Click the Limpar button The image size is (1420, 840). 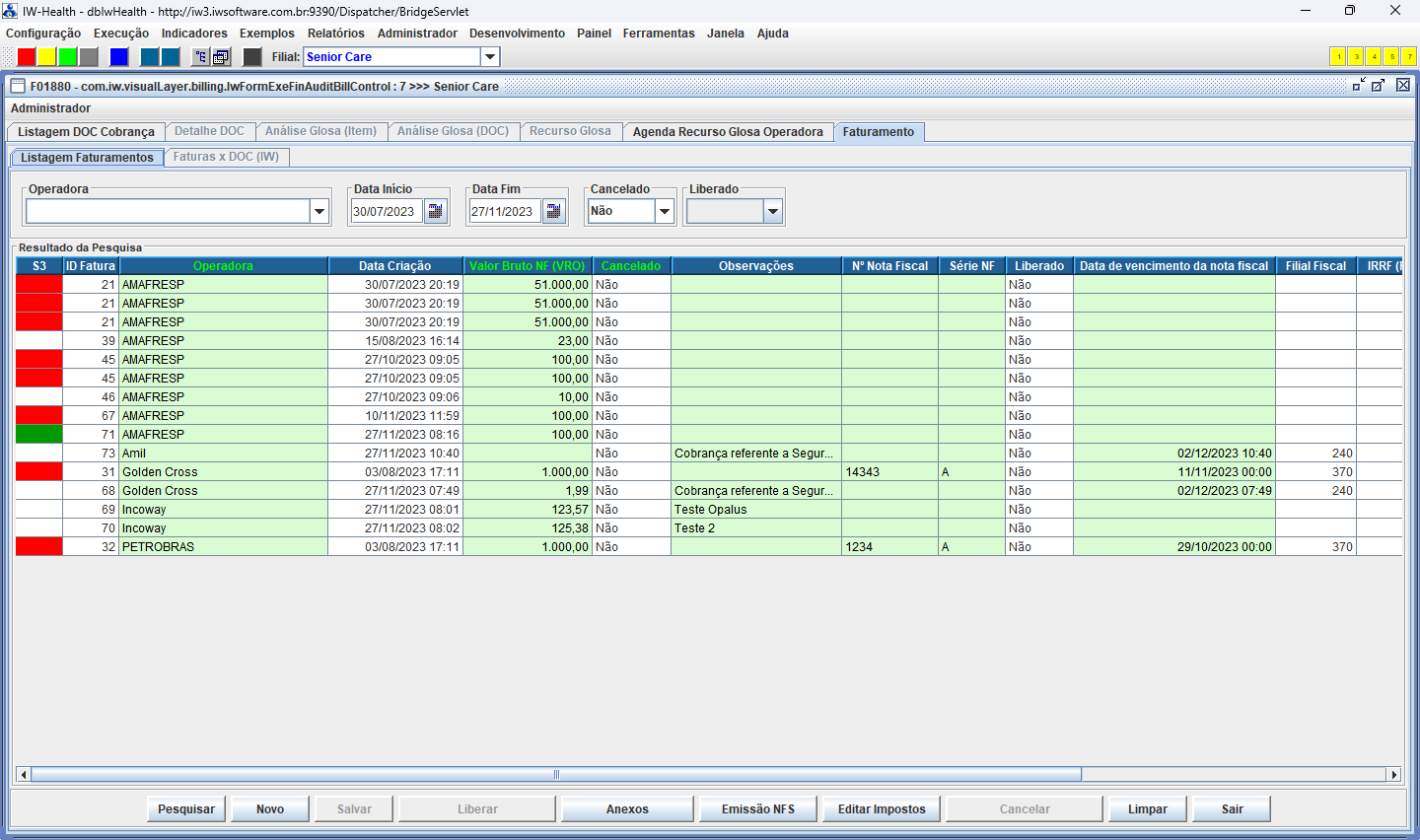pyautogui.click(x=1148, y=809)
